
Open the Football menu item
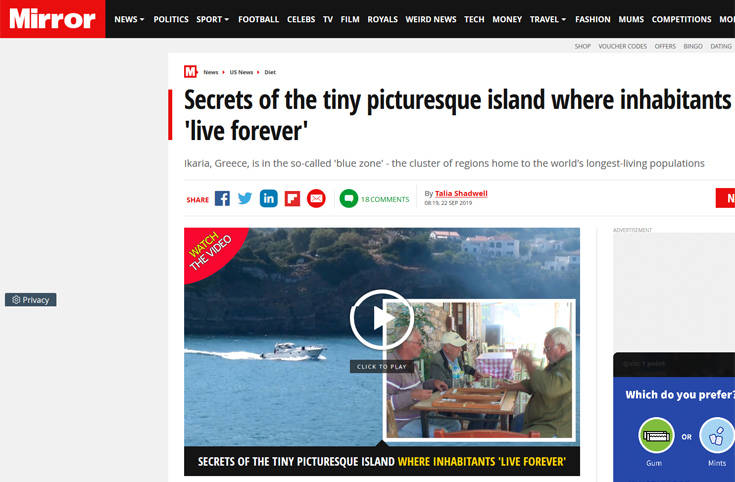(x=258, y=19)
